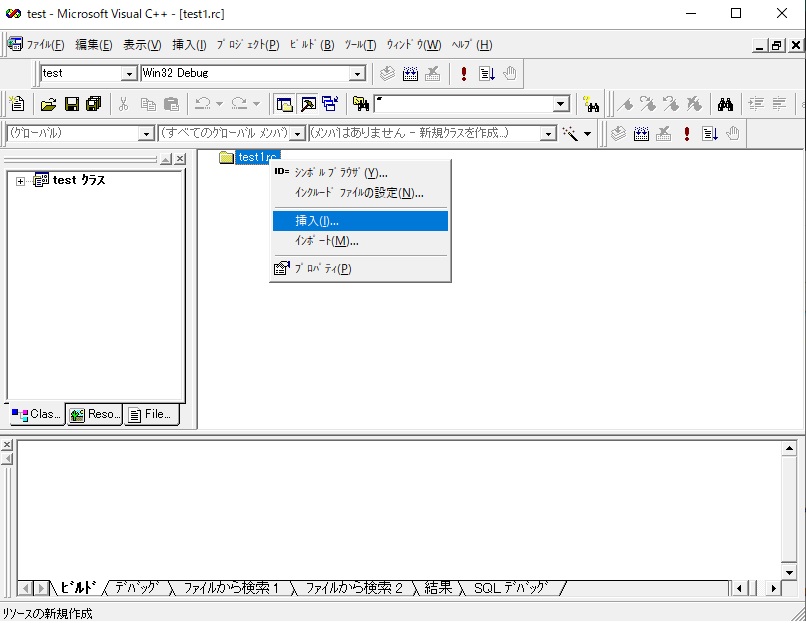
Task: Choose インポート(M)... in the context menu
Action: 360,241
